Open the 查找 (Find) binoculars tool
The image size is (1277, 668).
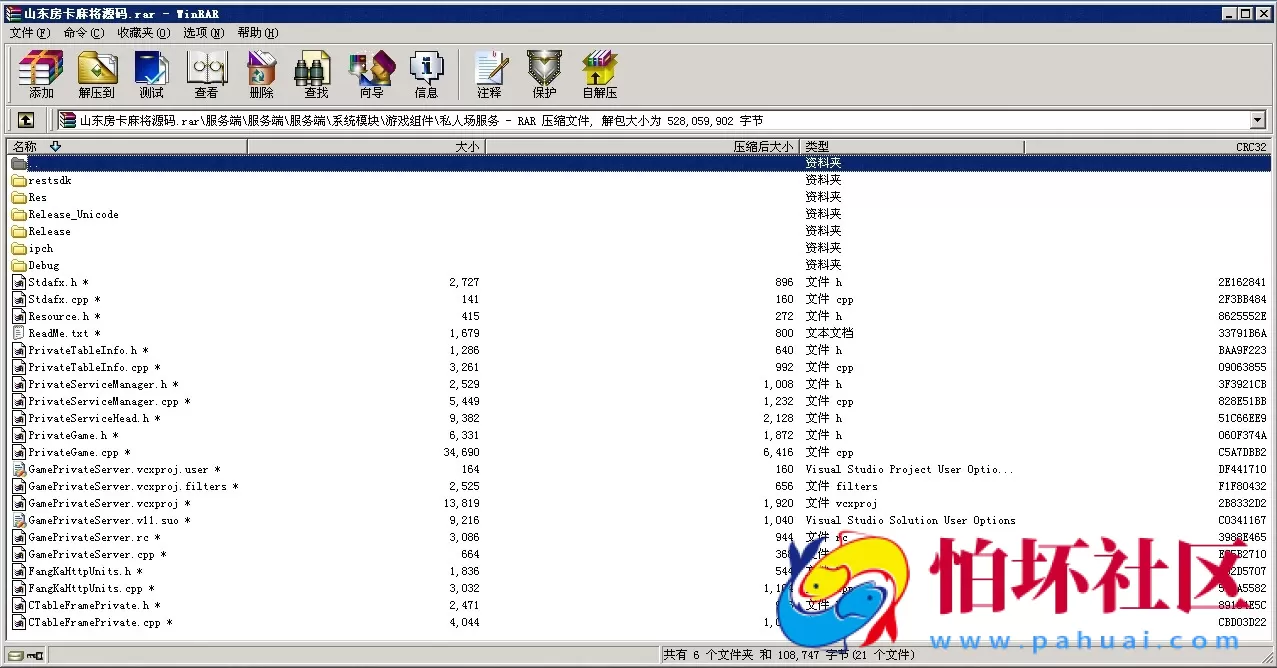click(x=316, y=74)
